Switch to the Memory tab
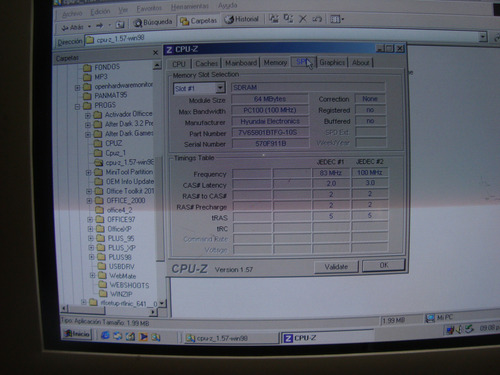The width and height of the screenshot is (500, 375). pos(275,62)
